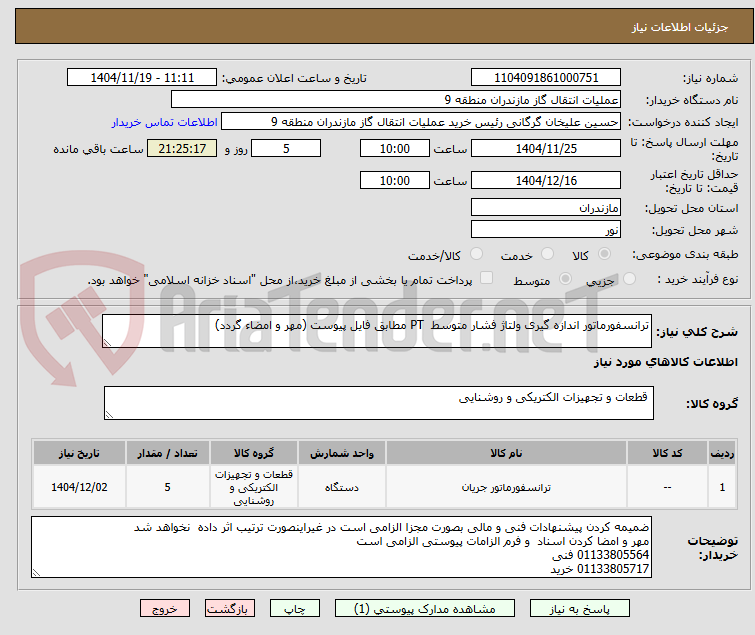
Task: Click the response deadline date 1404/11/25
Action: pos(546,148)
